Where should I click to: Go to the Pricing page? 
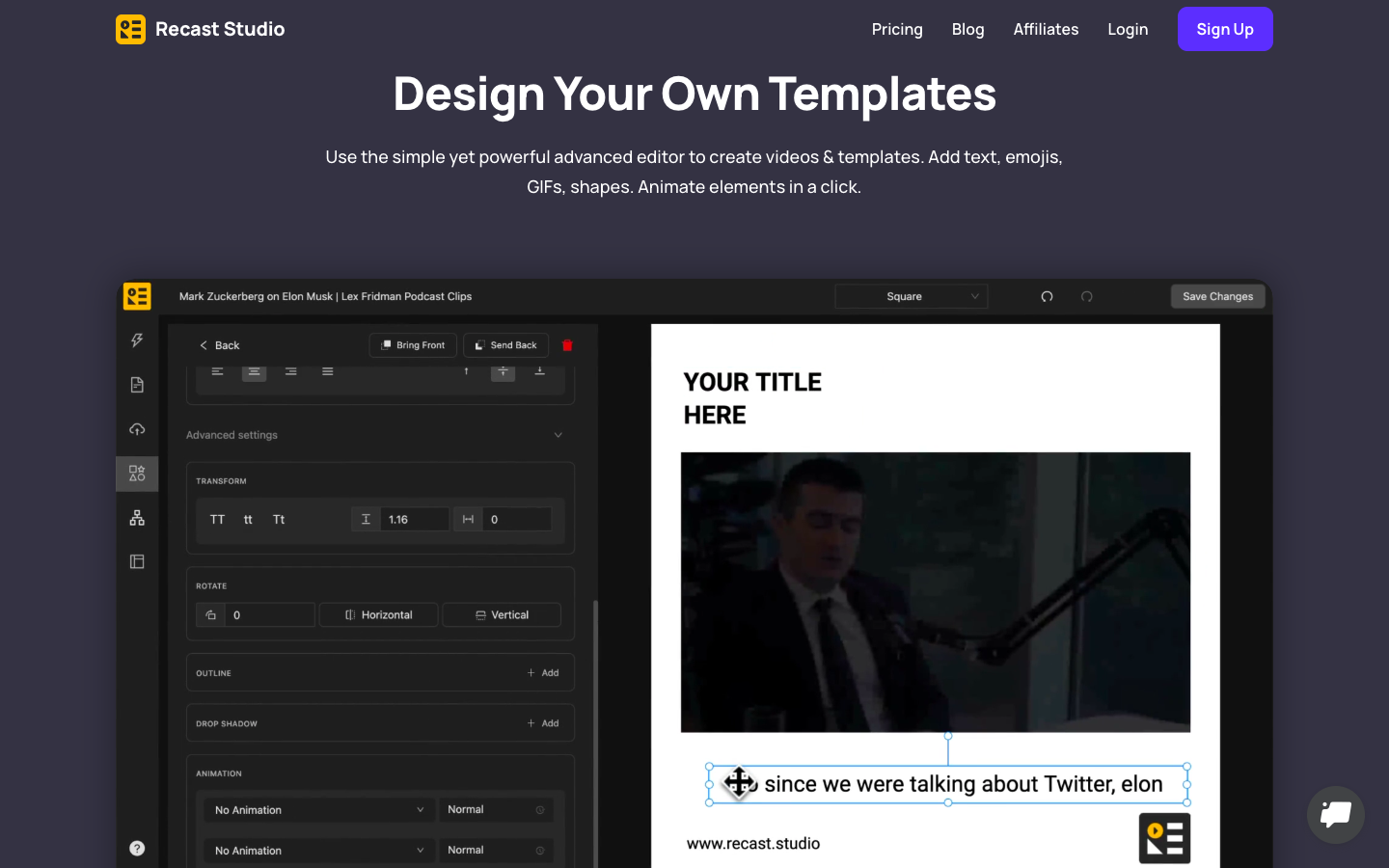(896, 29)
